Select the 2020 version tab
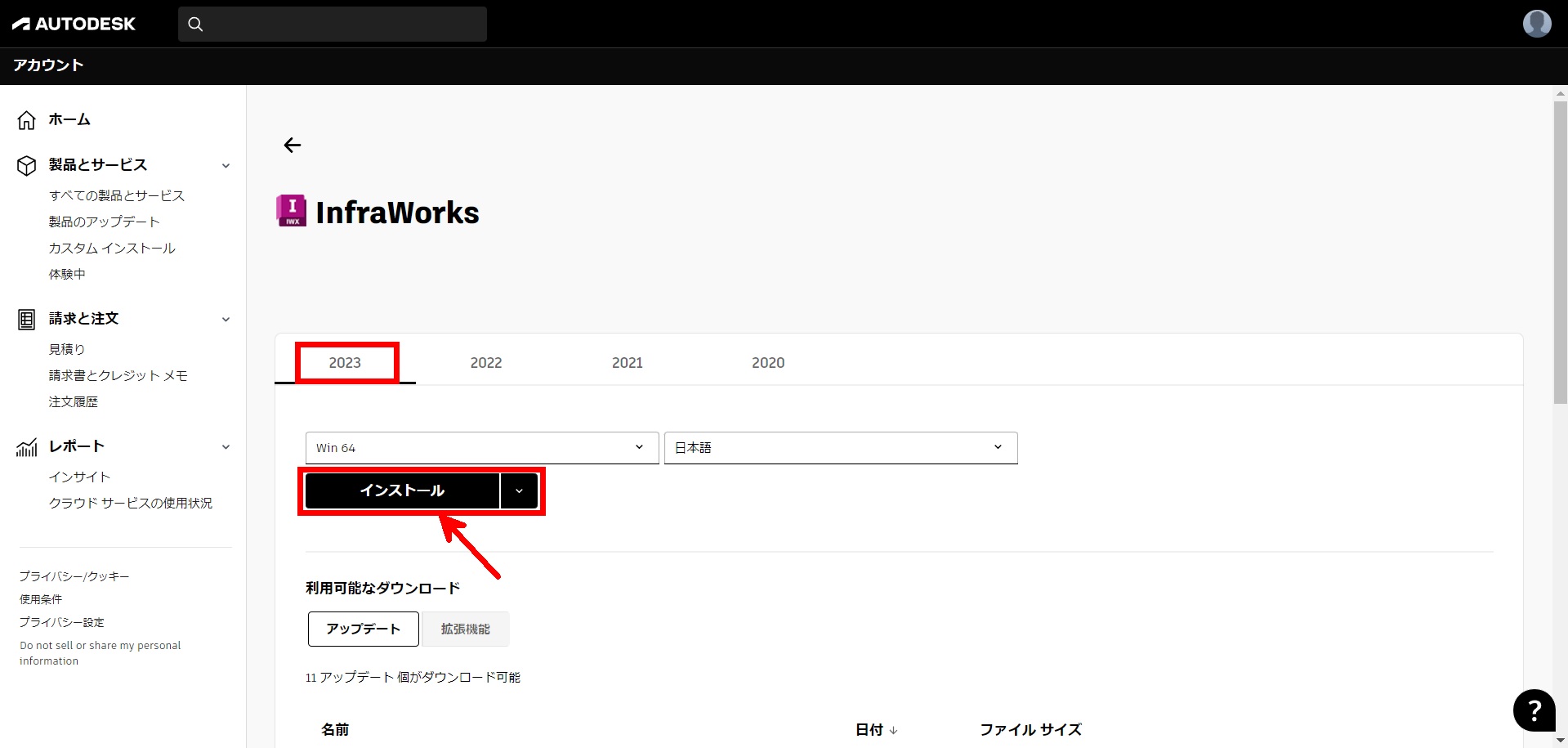 tap(768, 363)
